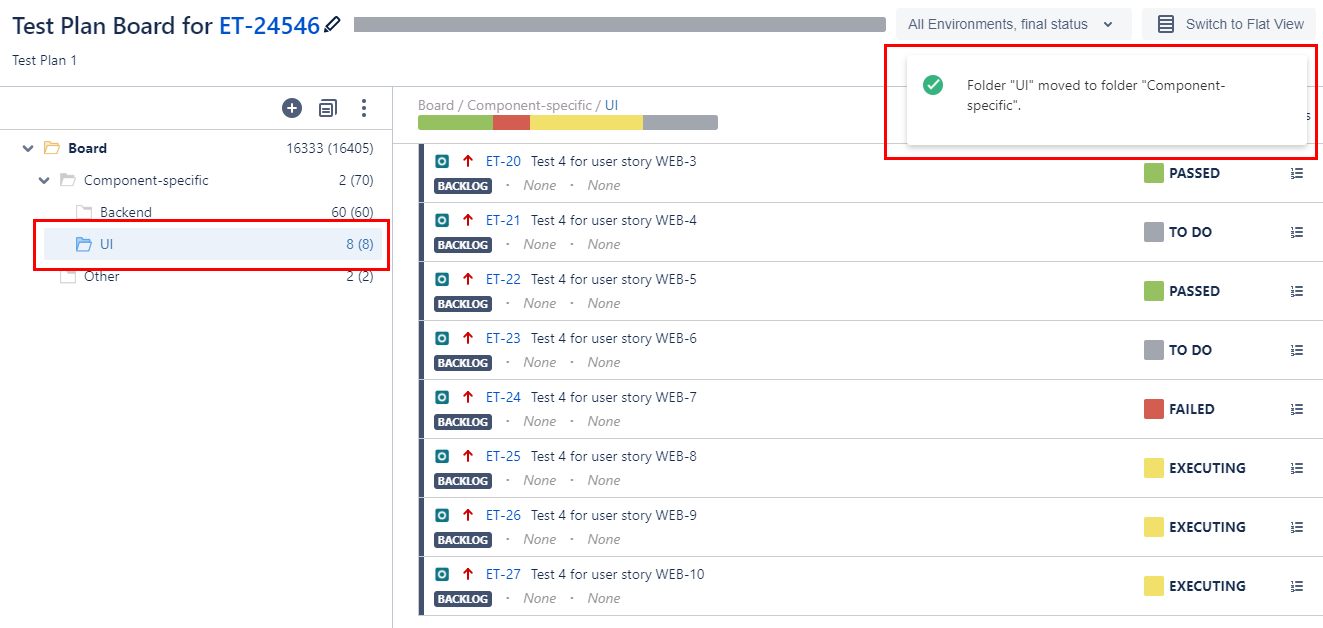Open issue link ET-24

[503, 397]
